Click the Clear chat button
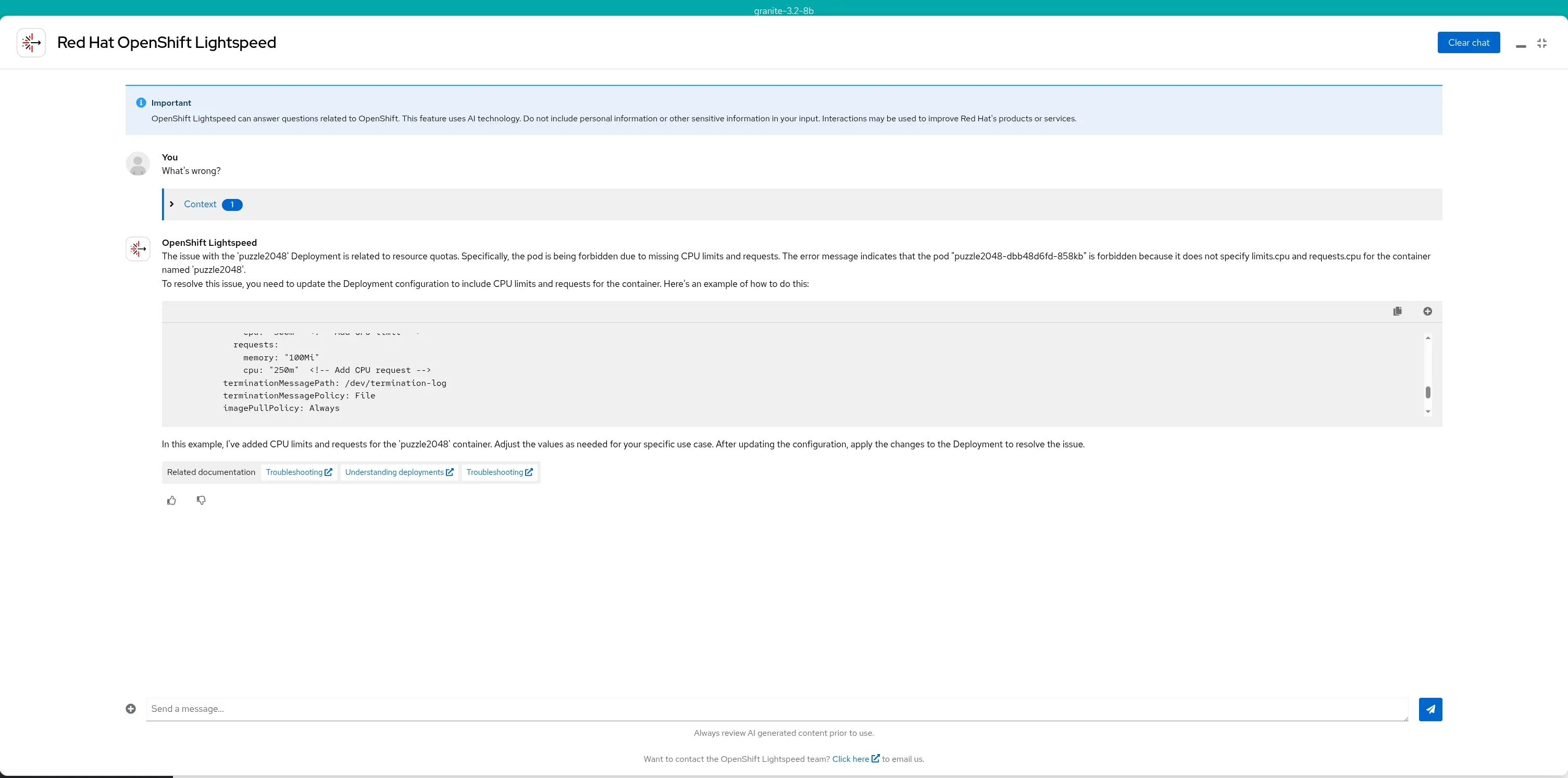1568x778 pixels. 1468,43
